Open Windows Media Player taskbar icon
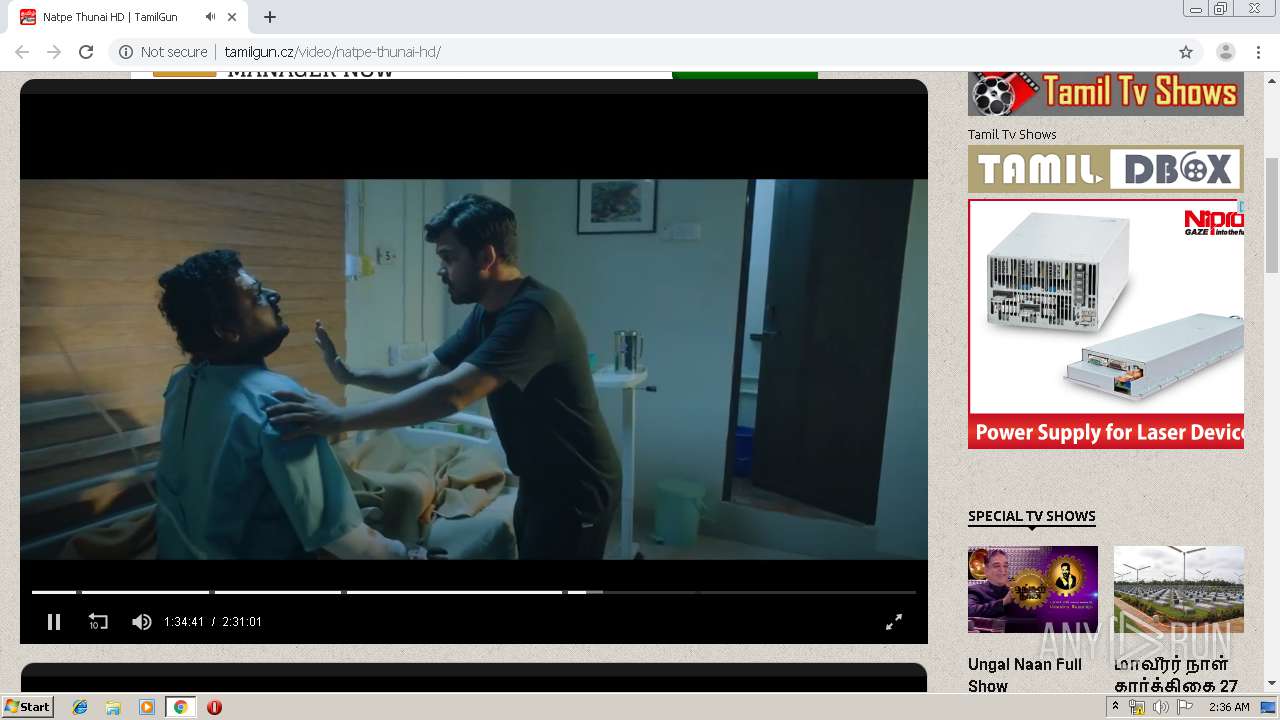This screenshot has height=720, width=1280. [x=147, y=707]
